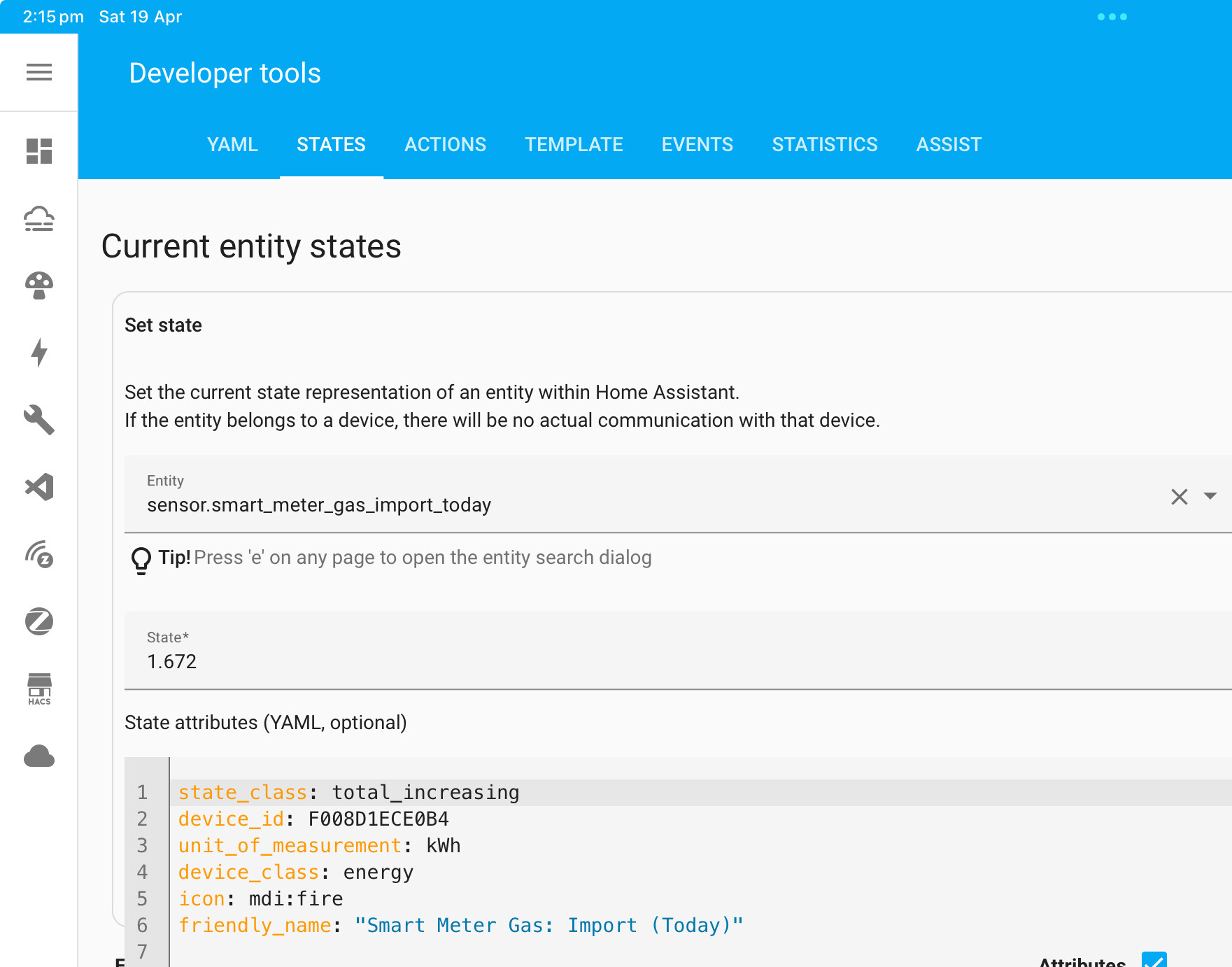This screenshot has height=967, width=1232.
Task: Open the cloud icon in sidebar
Action: 38,756
